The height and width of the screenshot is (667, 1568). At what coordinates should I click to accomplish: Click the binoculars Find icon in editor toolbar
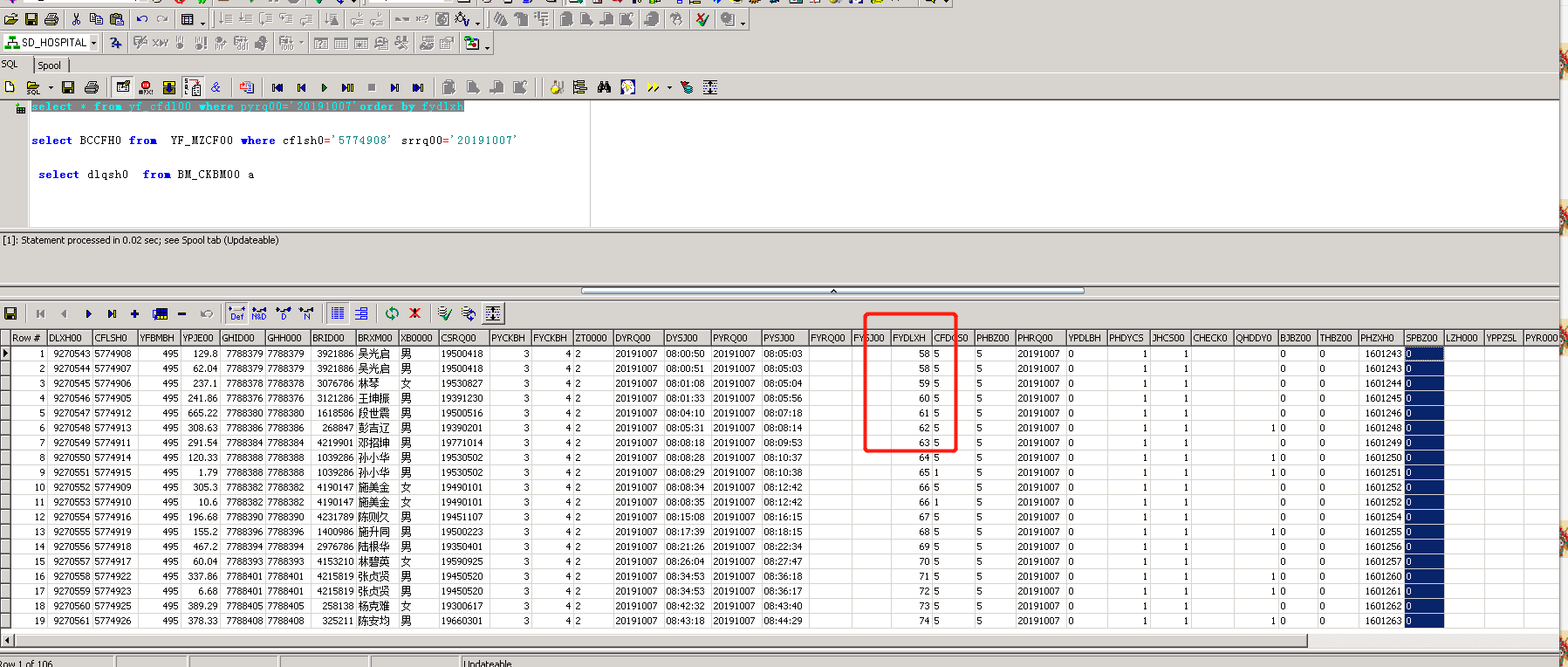click(x=604, y=87)
